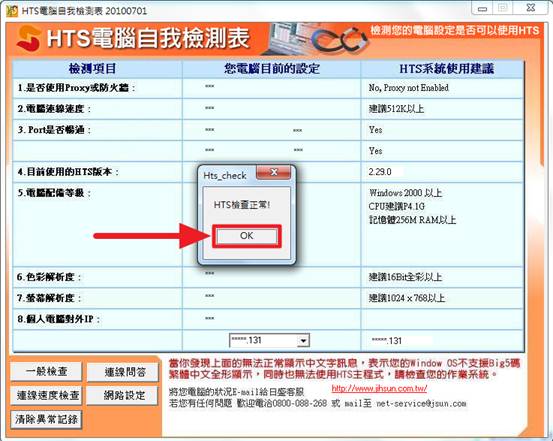Click the Hts_check dialog title text

[225, 175]
